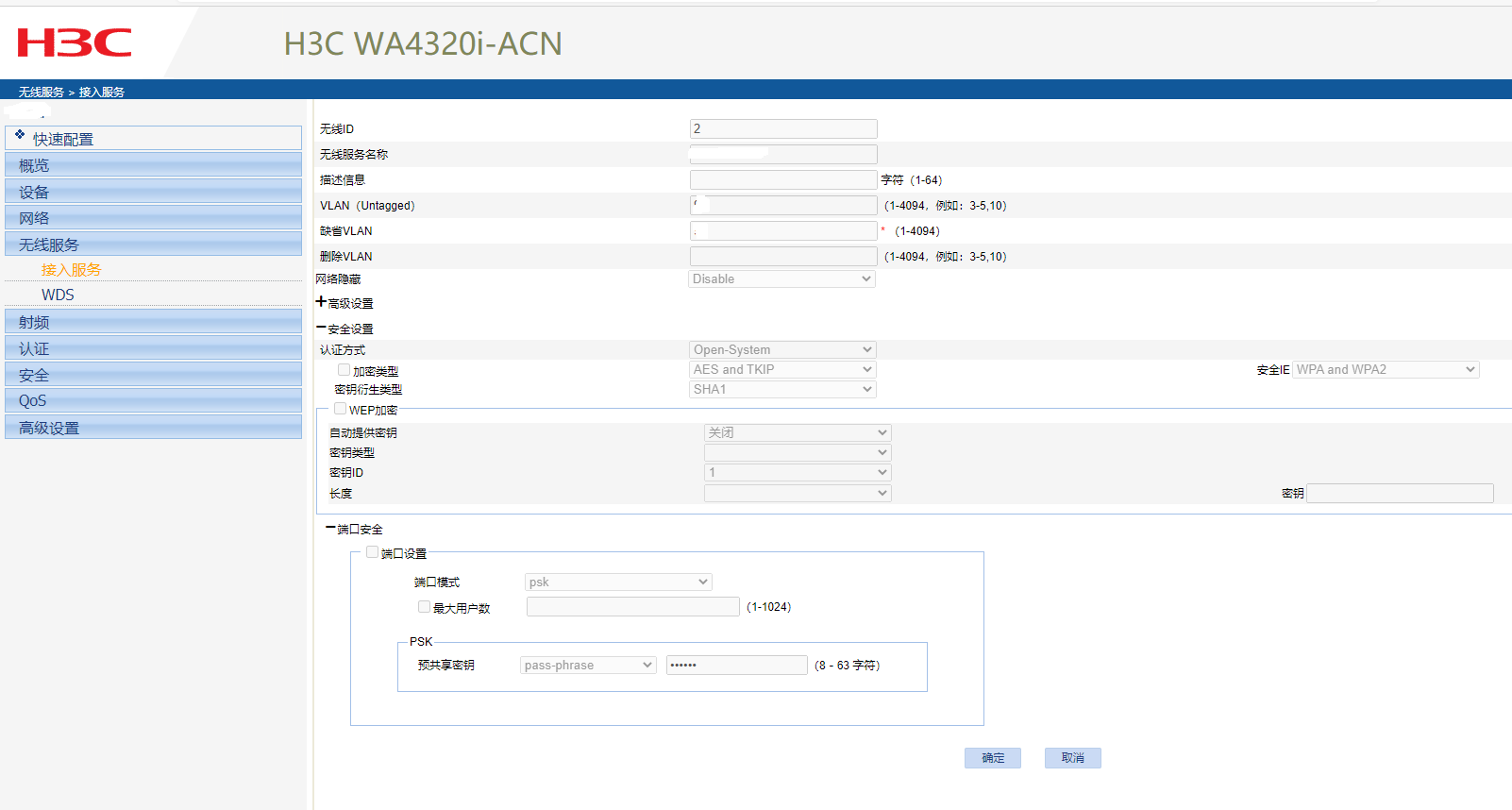
Task: Open the 密钥类型 dropdown
Action: coord(798,452)
